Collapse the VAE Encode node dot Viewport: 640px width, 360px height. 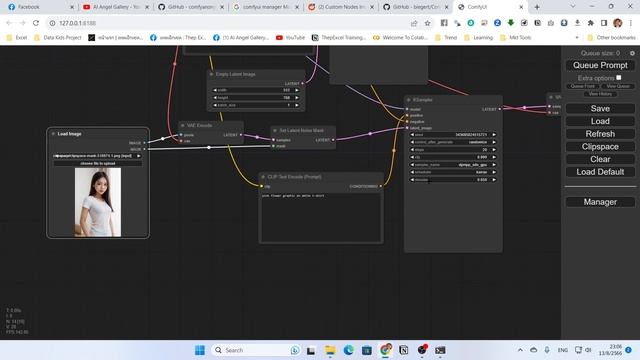182,126
